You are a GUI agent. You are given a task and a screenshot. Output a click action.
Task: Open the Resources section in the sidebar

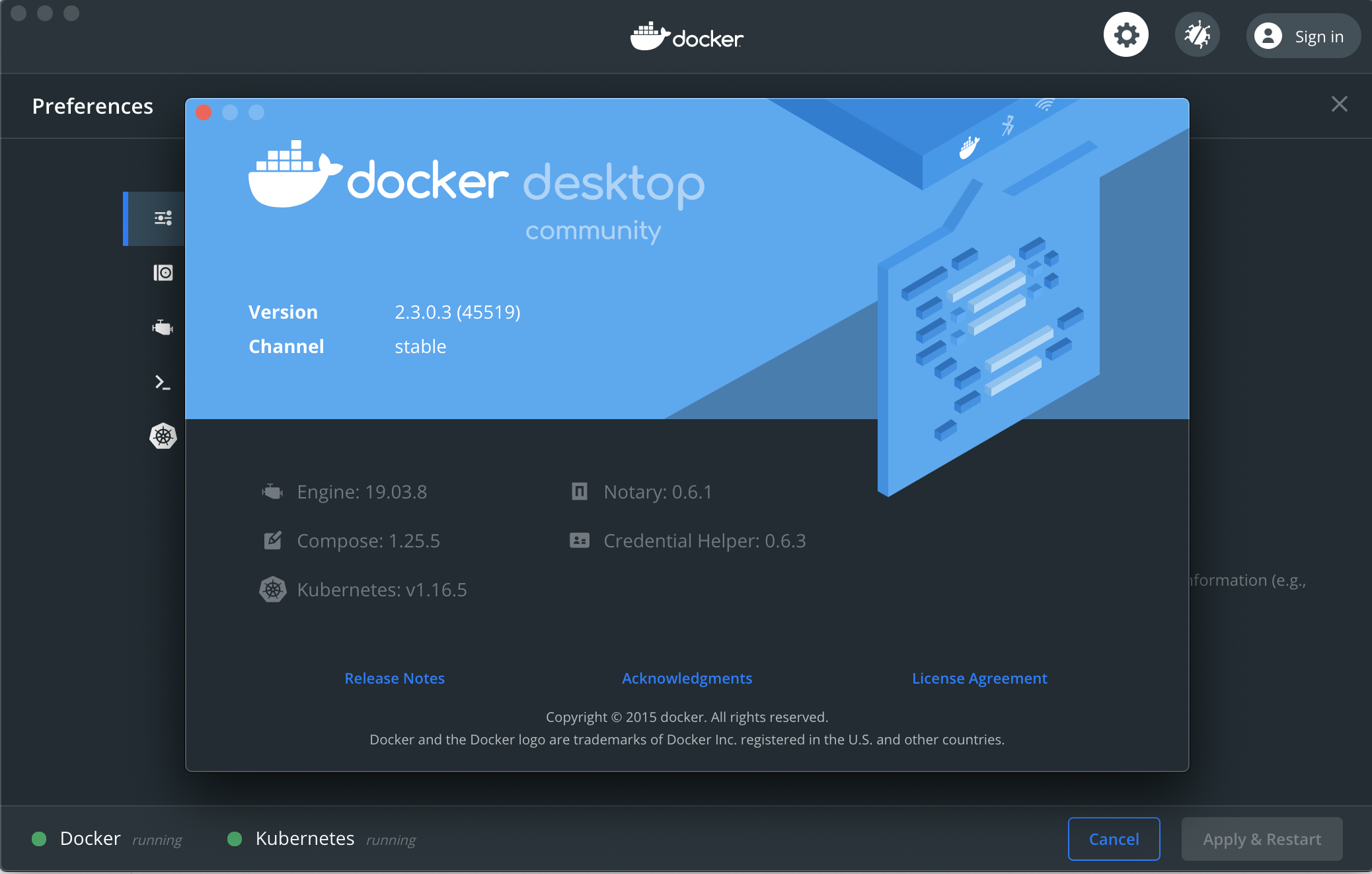[163, 272]
